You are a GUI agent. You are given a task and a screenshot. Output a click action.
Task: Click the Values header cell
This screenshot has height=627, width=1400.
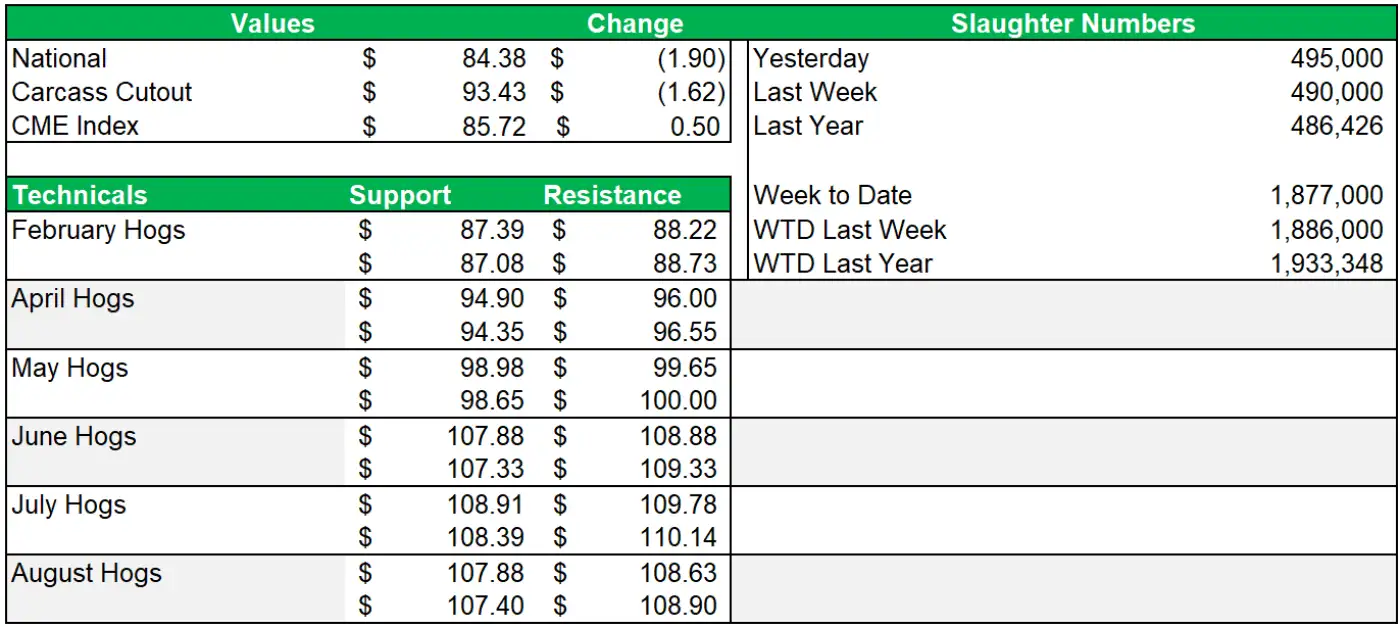272,24
